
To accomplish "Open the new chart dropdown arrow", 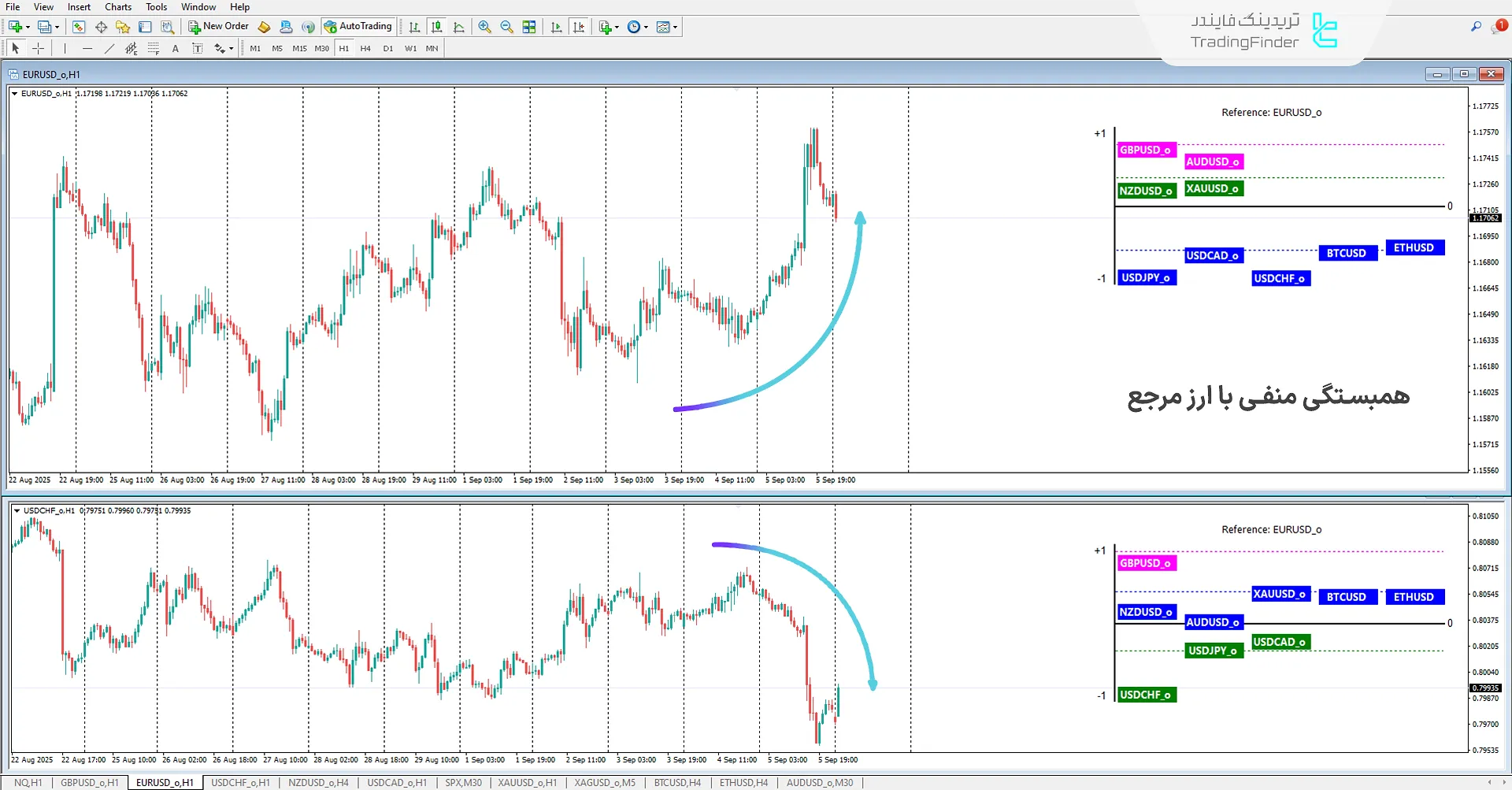I will 28,28.
